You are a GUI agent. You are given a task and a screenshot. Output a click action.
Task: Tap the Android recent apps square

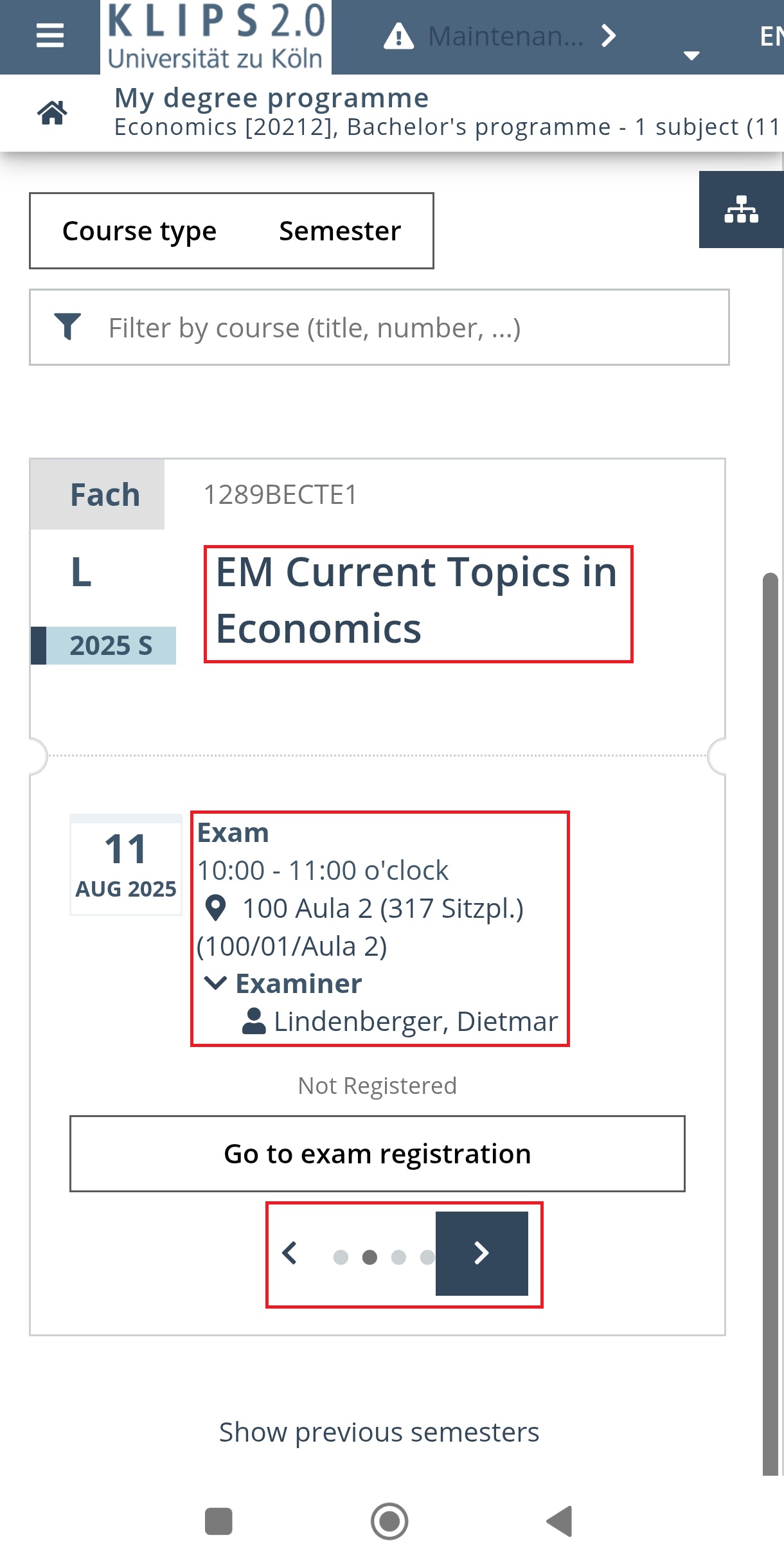click(x=218, y=1521)
